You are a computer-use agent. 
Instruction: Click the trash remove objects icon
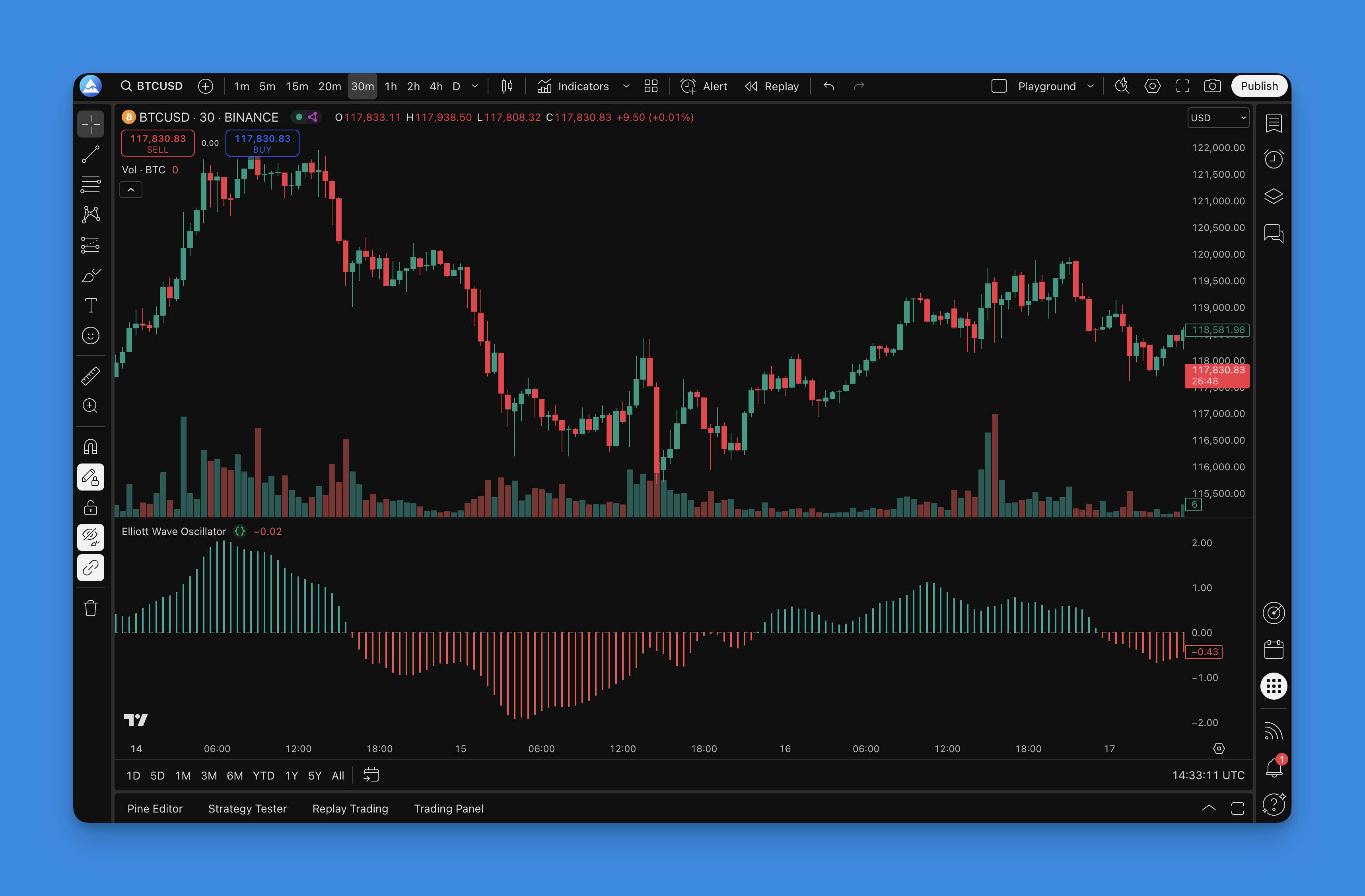coord(91,608)
